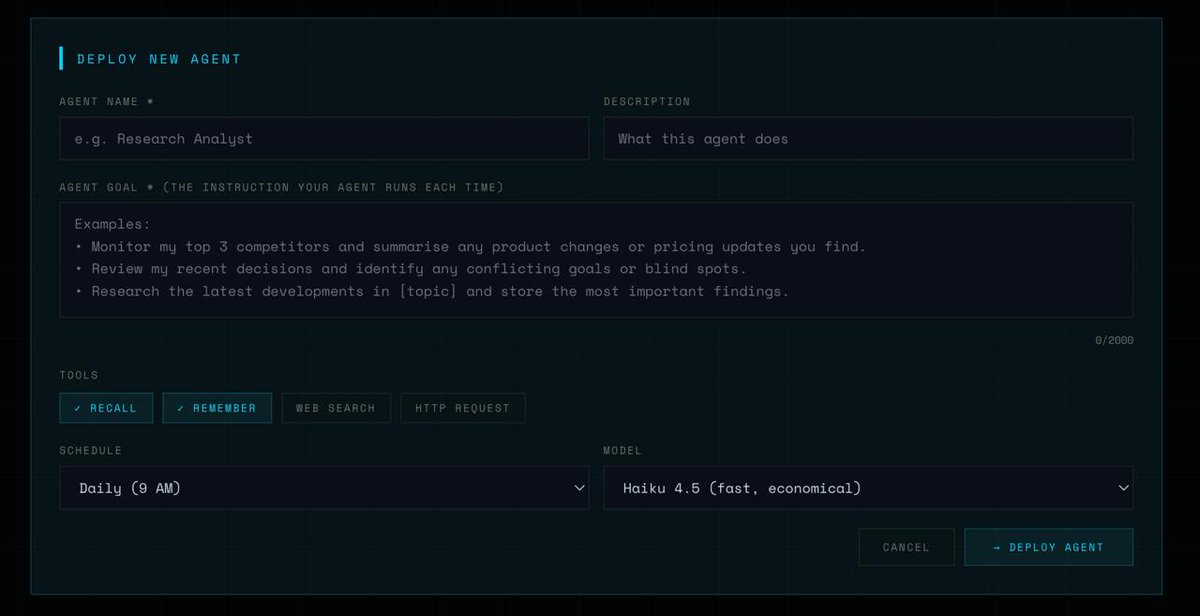Click the Description label above its field
Viewport: 1200px width, 616px height.
[647, 101]
